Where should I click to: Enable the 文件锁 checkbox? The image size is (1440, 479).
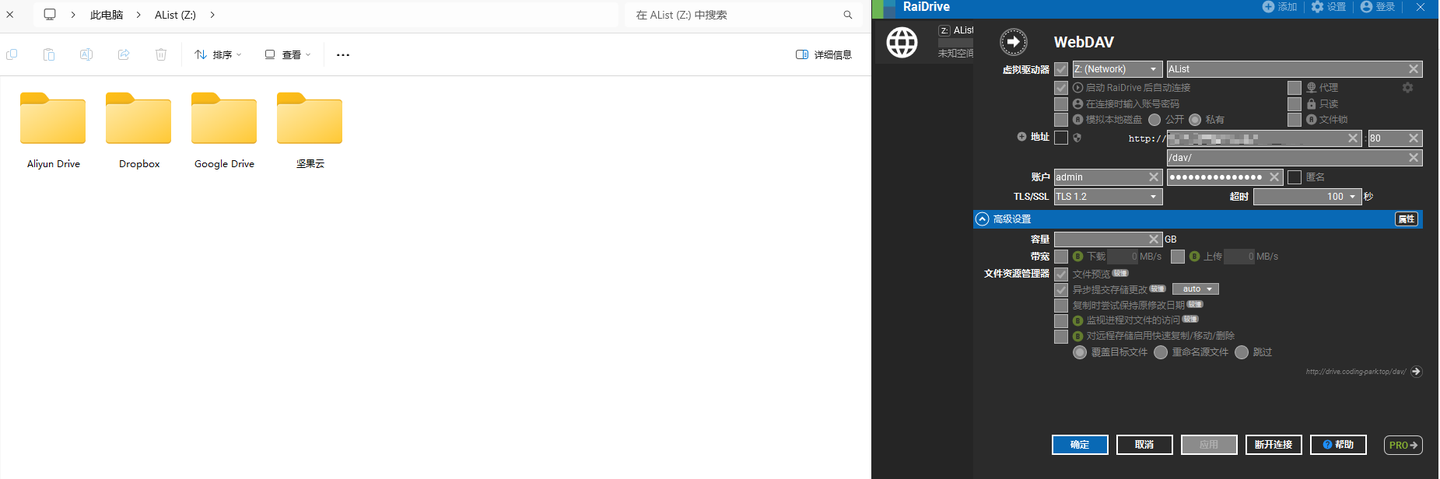(1295, 119)
